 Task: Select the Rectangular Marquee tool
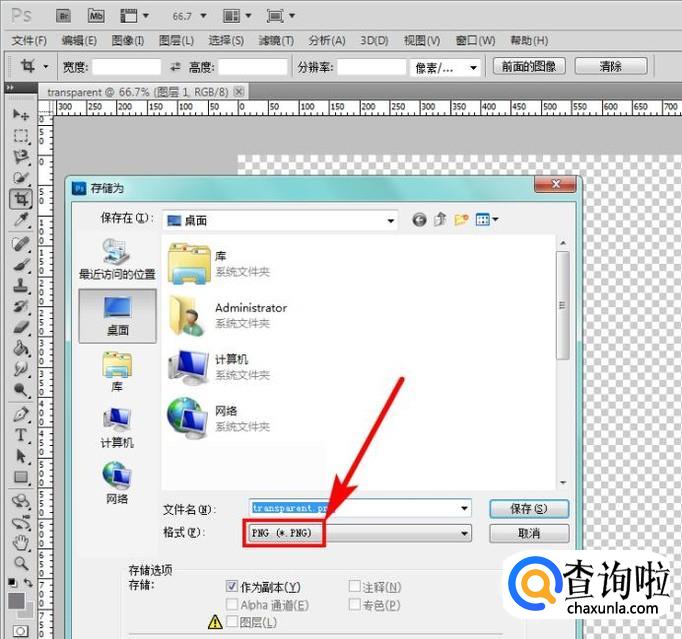click(x=20, y=136)
